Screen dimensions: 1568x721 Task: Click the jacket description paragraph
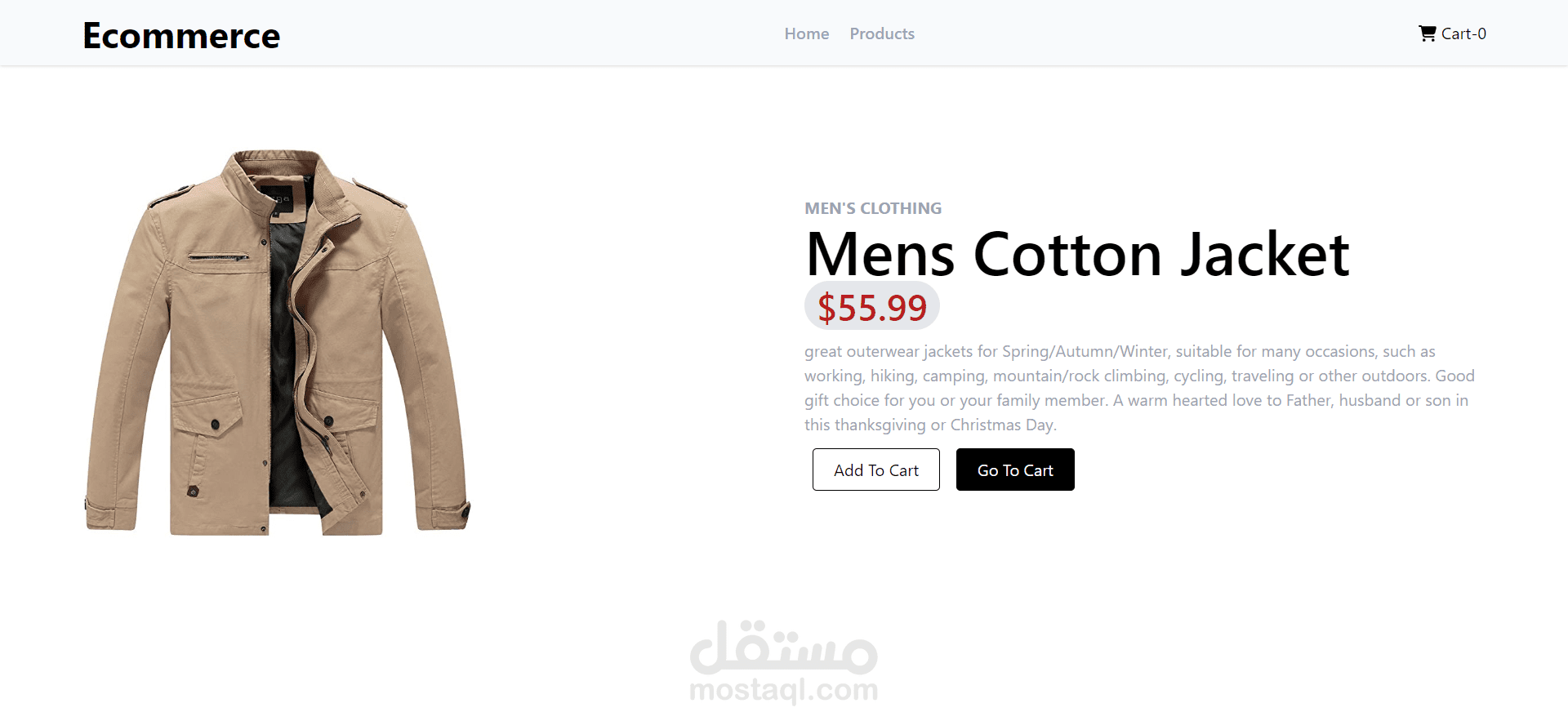[1138, 388]
